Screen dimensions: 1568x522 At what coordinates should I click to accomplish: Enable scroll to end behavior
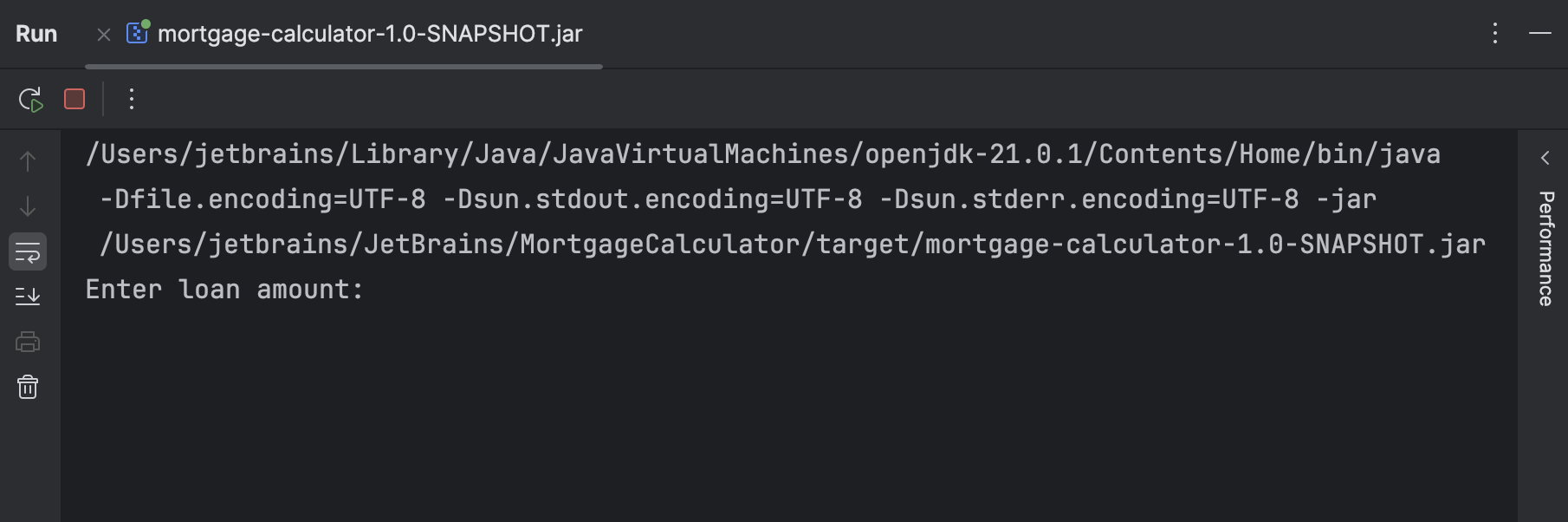pos(27,295)
